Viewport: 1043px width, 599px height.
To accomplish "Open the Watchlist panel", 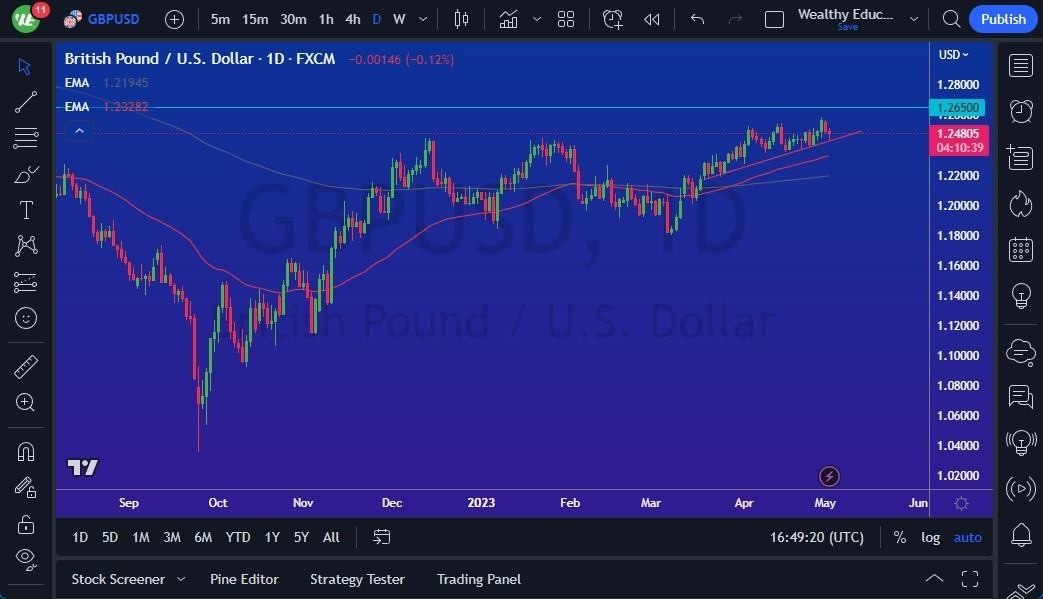I will [x=1021, y=64].
